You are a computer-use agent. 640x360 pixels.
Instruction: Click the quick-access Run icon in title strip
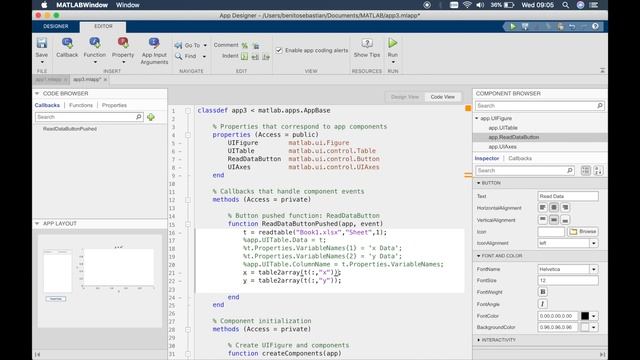tap(513, 27)
